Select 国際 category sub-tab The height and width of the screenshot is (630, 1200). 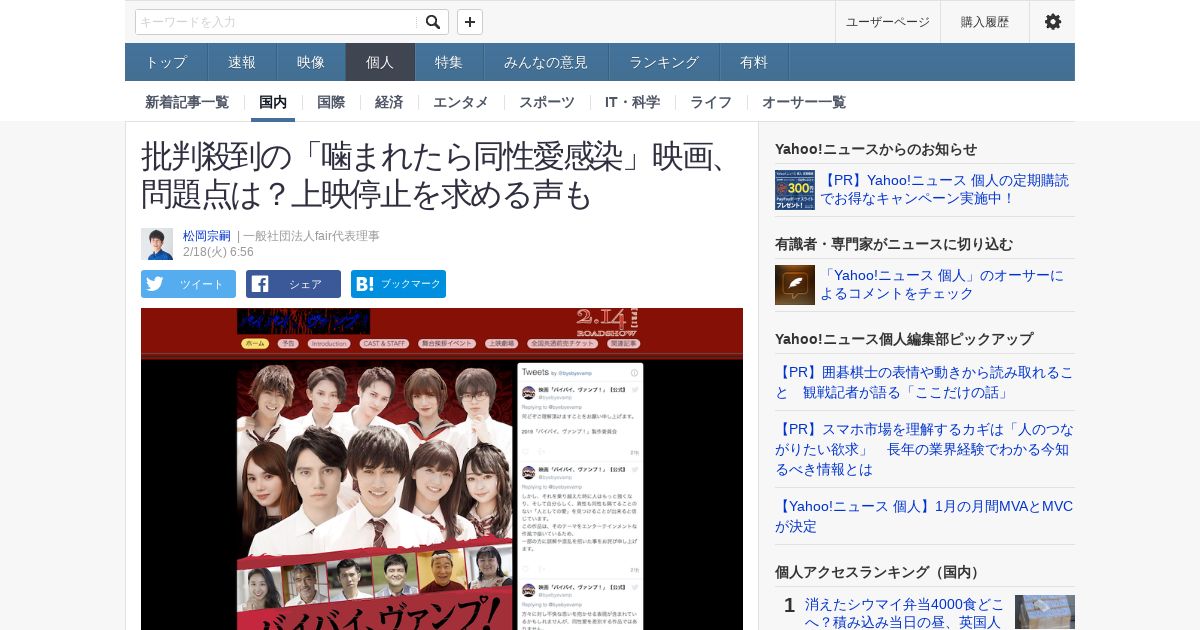click(x=331, y=102)
